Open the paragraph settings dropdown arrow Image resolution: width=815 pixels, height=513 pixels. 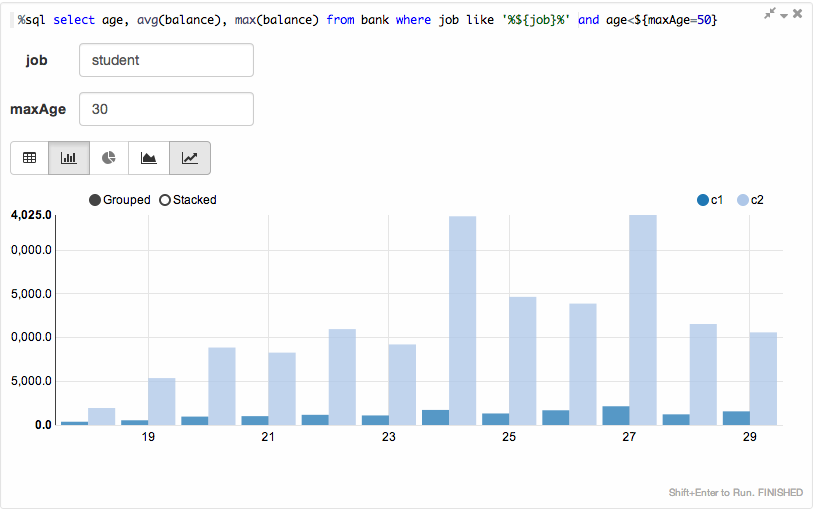784,15
